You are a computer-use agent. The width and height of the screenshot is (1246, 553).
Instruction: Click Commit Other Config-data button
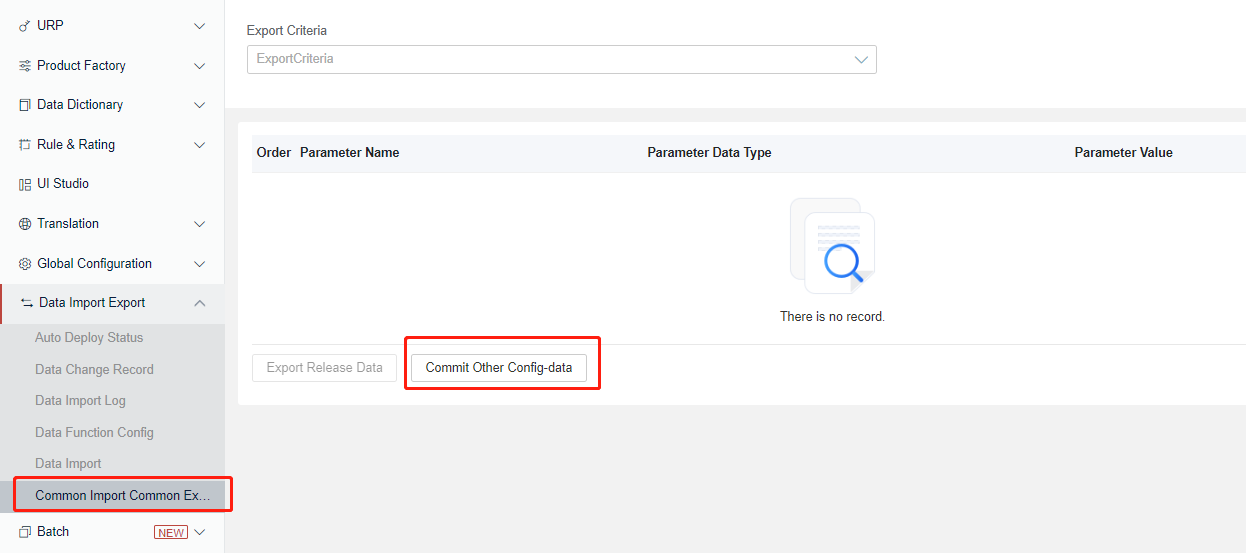(498, 368)
